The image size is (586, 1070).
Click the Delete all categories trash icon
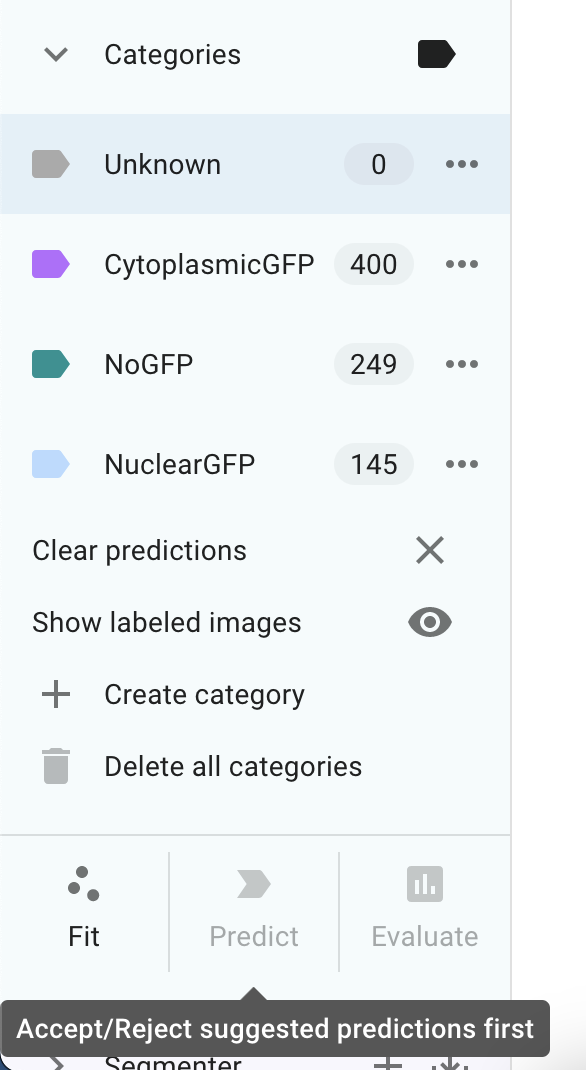coord(55,766)
